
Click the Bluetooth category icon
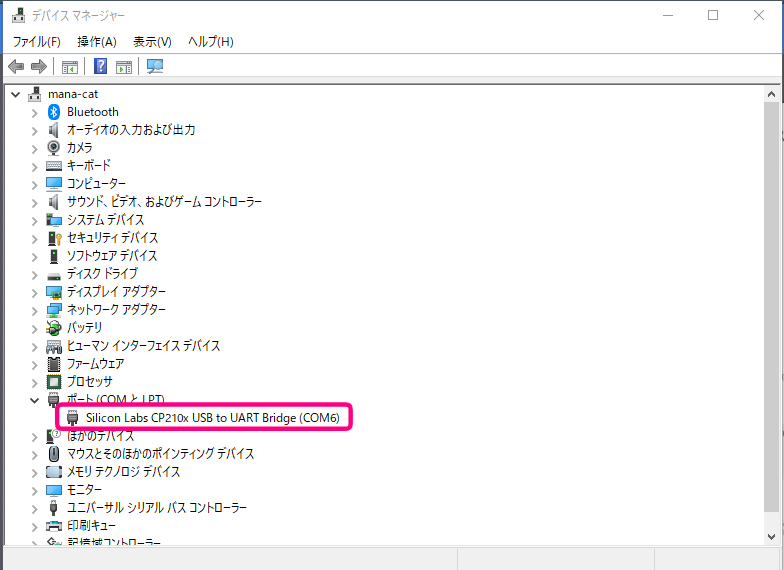tap(54, 112)
